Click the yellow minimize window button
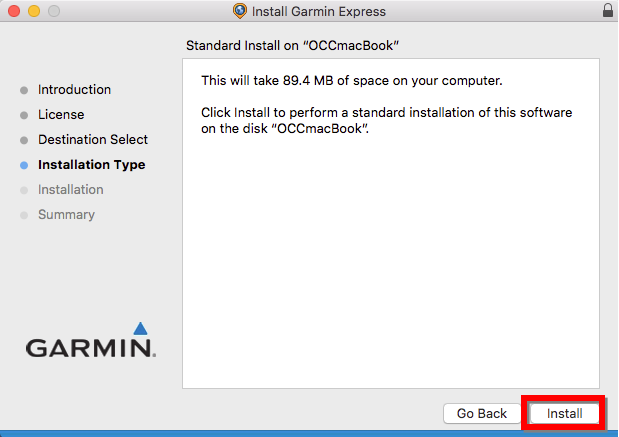This screenshot has width=619, height=437. coord(33,12)
